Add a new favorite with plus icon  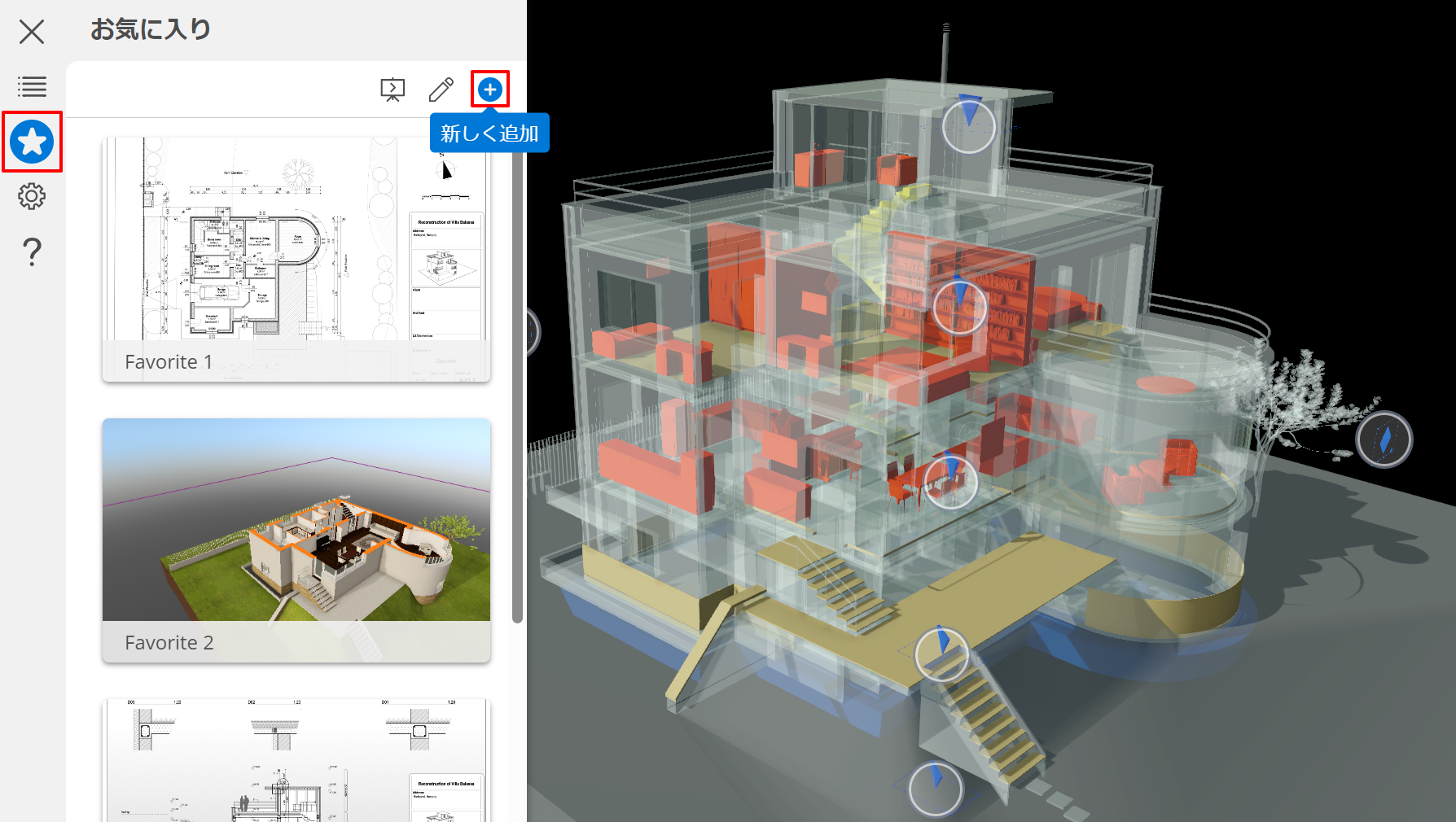[489, 90]
